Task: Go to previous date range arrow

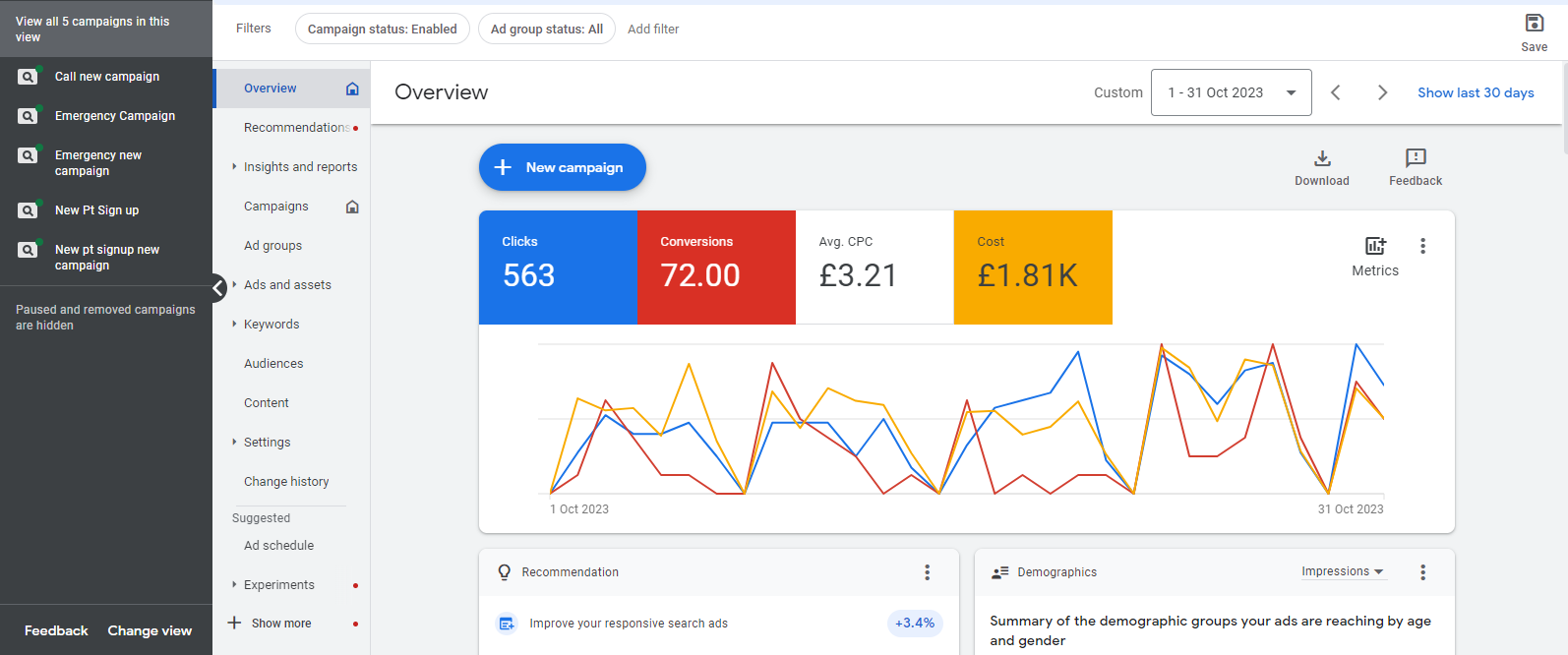Action: pos(1336,92)
